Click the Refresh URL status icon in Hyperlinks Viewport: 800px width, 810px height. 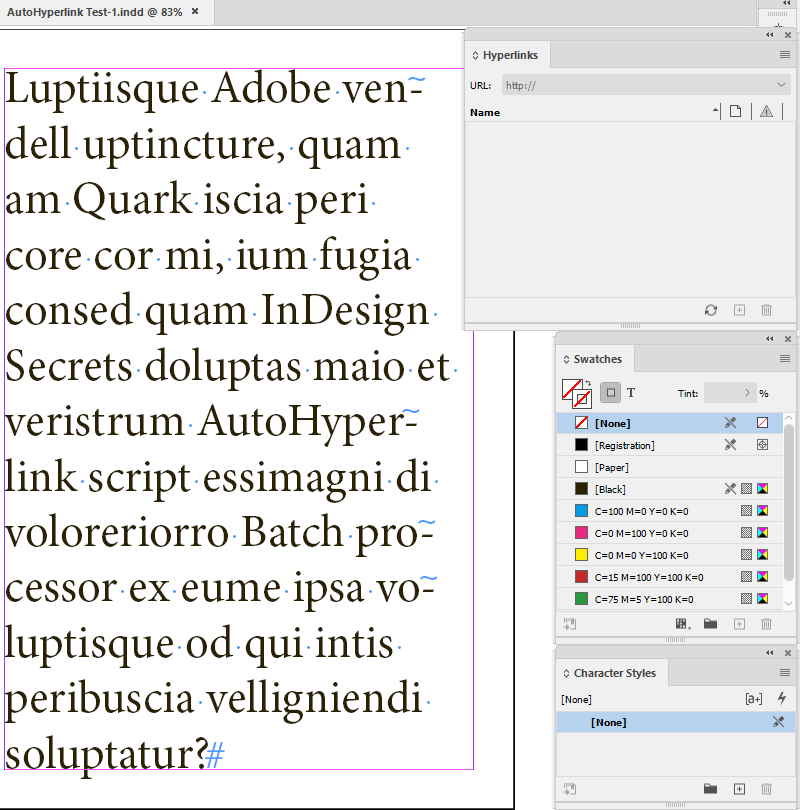pos(711,310)
